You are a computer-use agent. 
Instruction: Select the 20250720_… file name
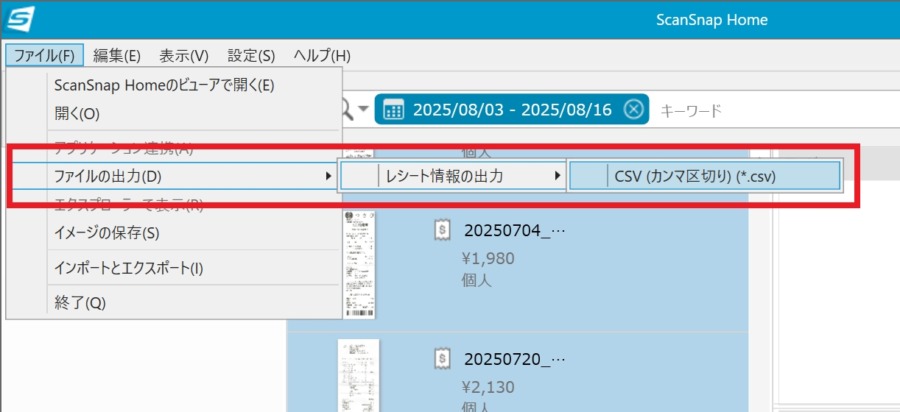click(515, 360)
